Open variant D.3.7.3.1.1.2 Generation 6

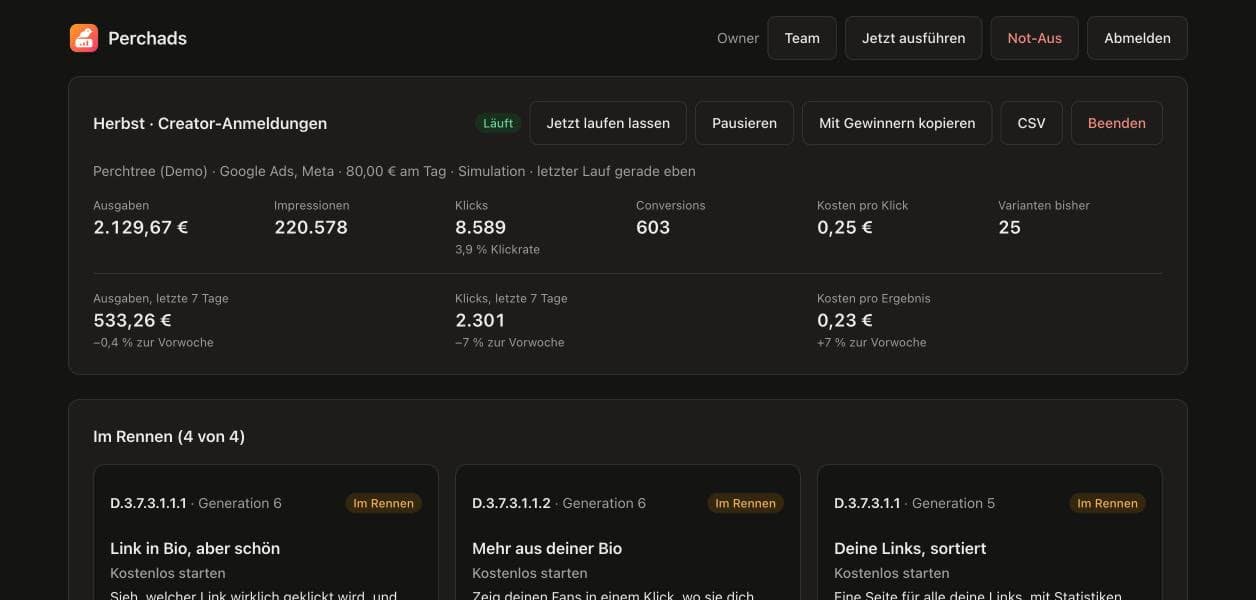[559, 503]
